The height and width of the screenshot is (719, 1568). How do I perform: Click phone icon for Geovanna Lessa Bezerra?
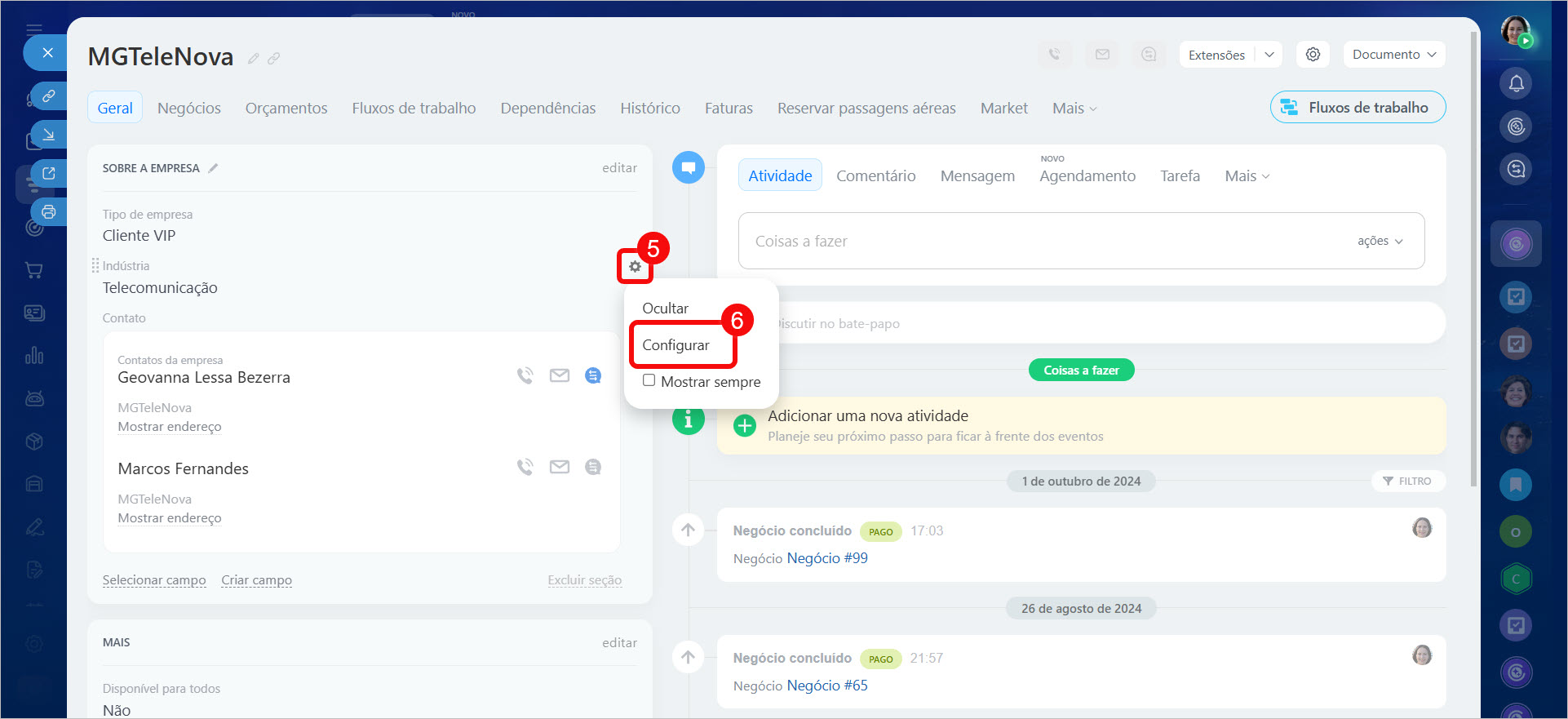point(525,375)
